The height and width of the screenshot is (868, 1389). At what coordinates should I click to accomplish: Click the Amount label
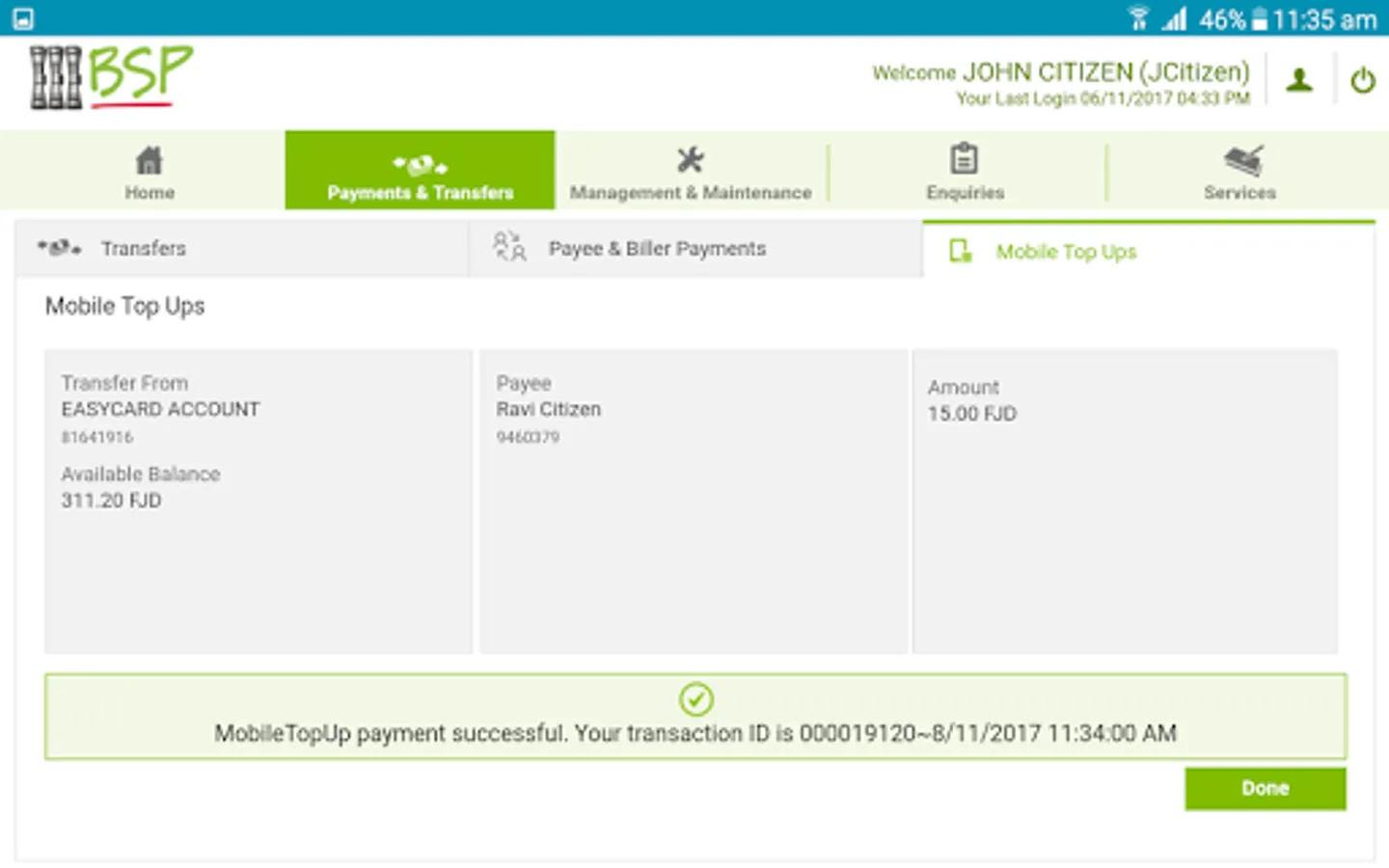964,388
